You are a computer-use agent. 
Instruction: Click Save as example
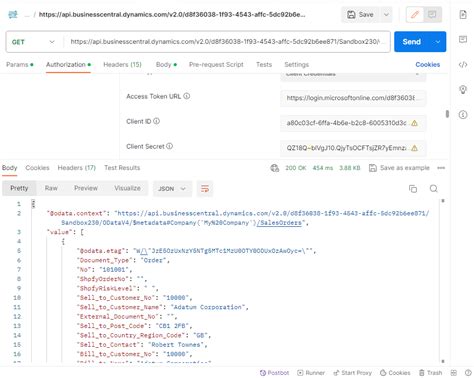399,168
